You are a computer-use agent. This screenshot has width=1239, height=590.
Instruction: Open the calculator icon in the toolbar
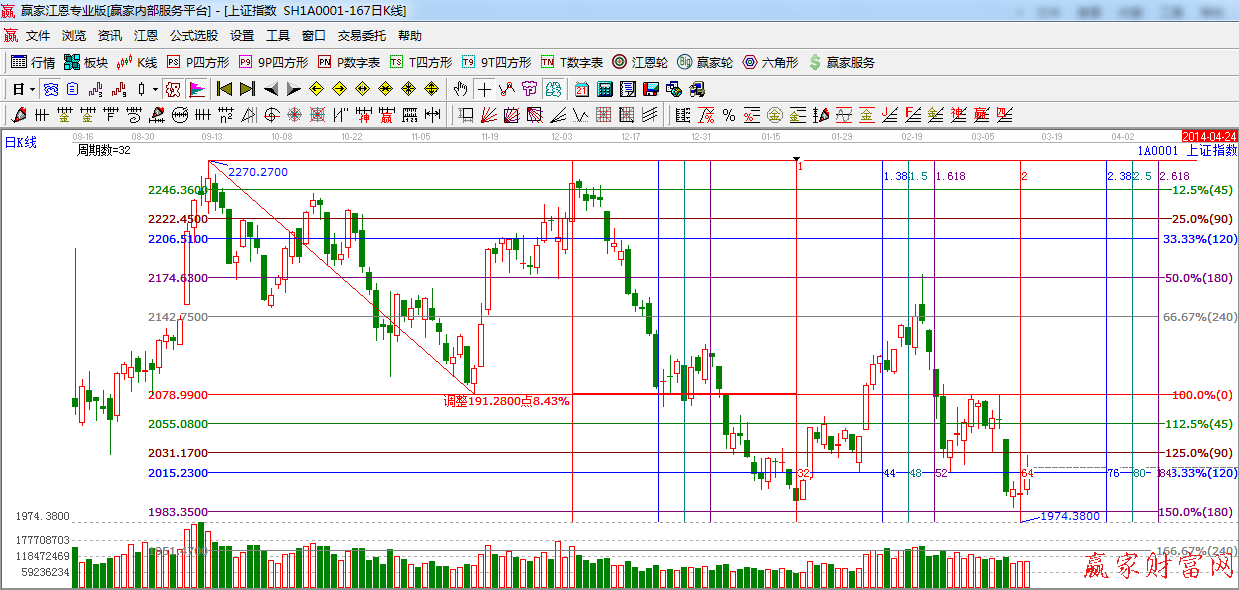pyautogui.click(x=604, y=89)
